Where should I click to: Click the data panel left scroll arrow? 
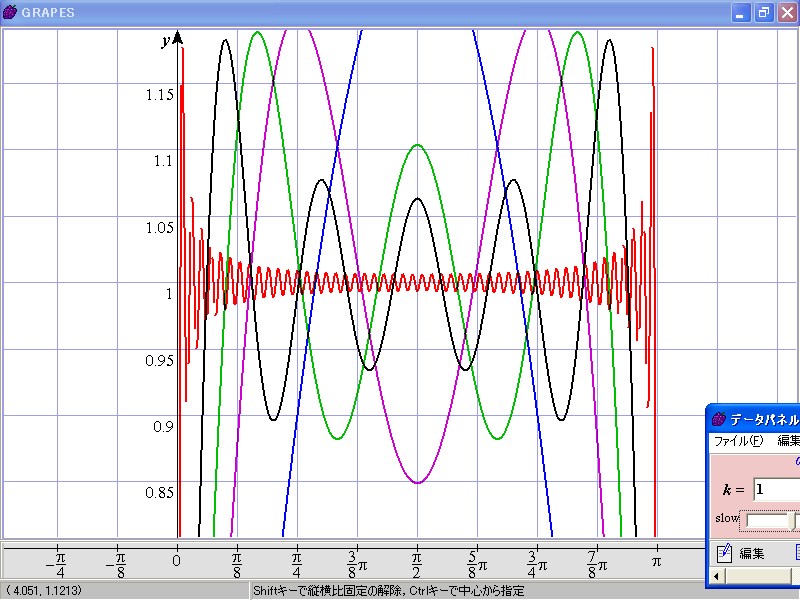716,576
